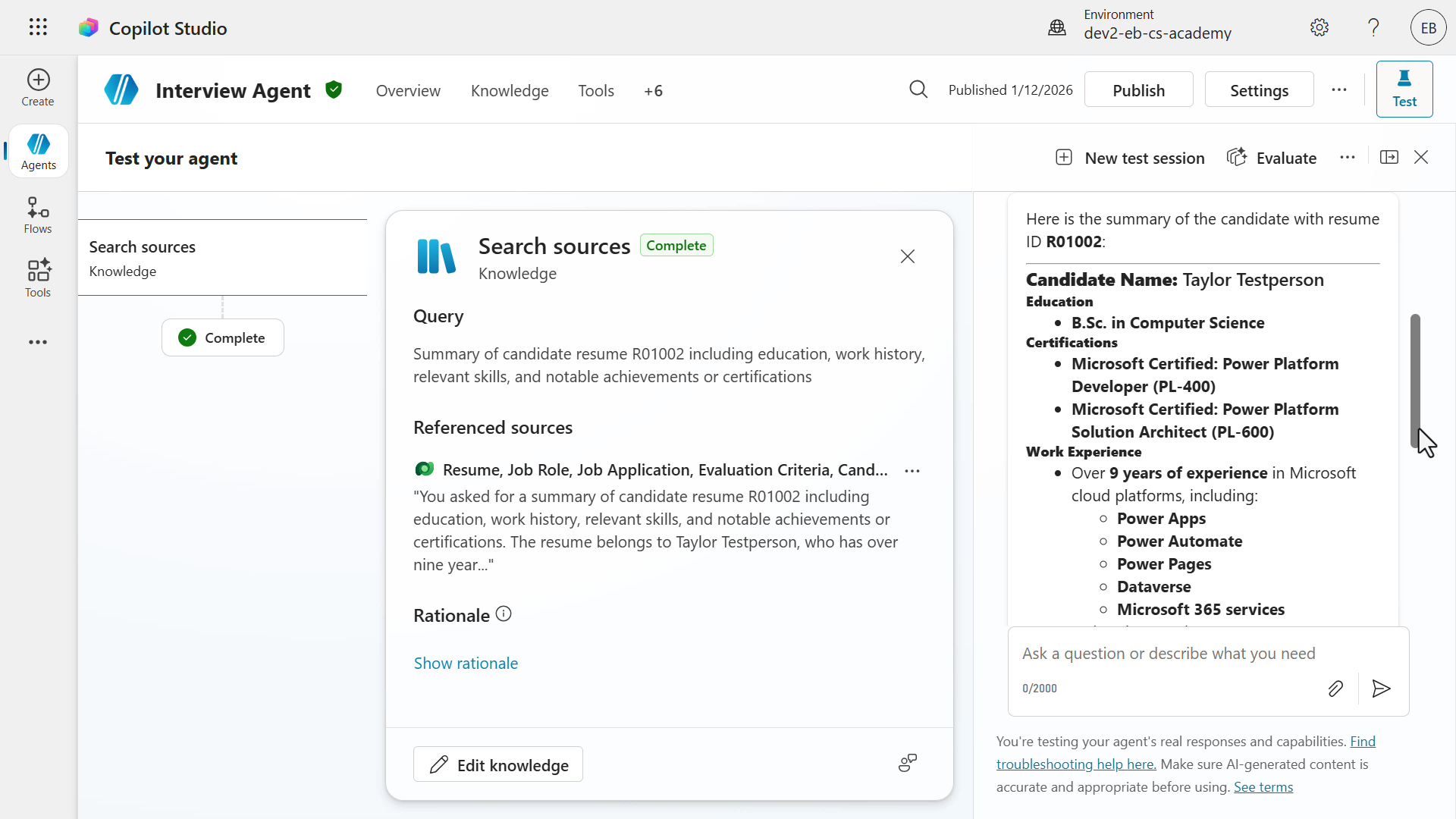Viewport: 1456px width, 819px height.
Task: Expand the +6 more tabs menu
Action: coord(653,91)
